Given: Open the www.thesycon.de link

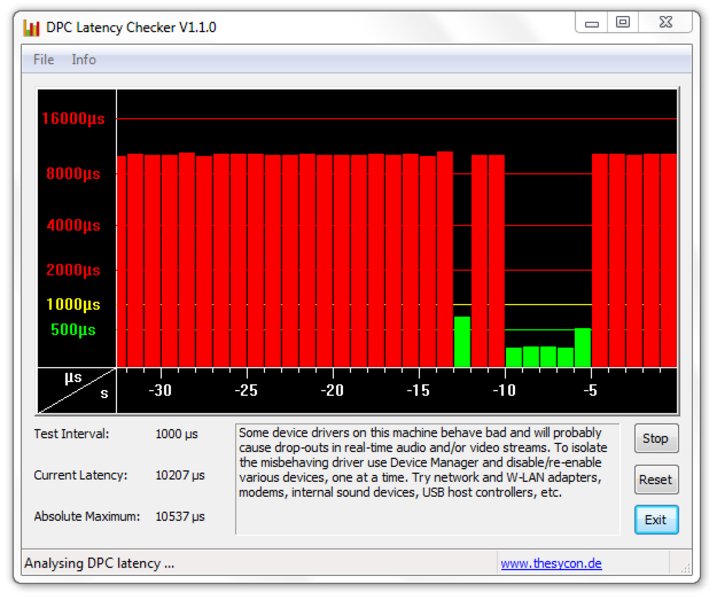Looking at the screenshot, I should [x=551, y=563].
